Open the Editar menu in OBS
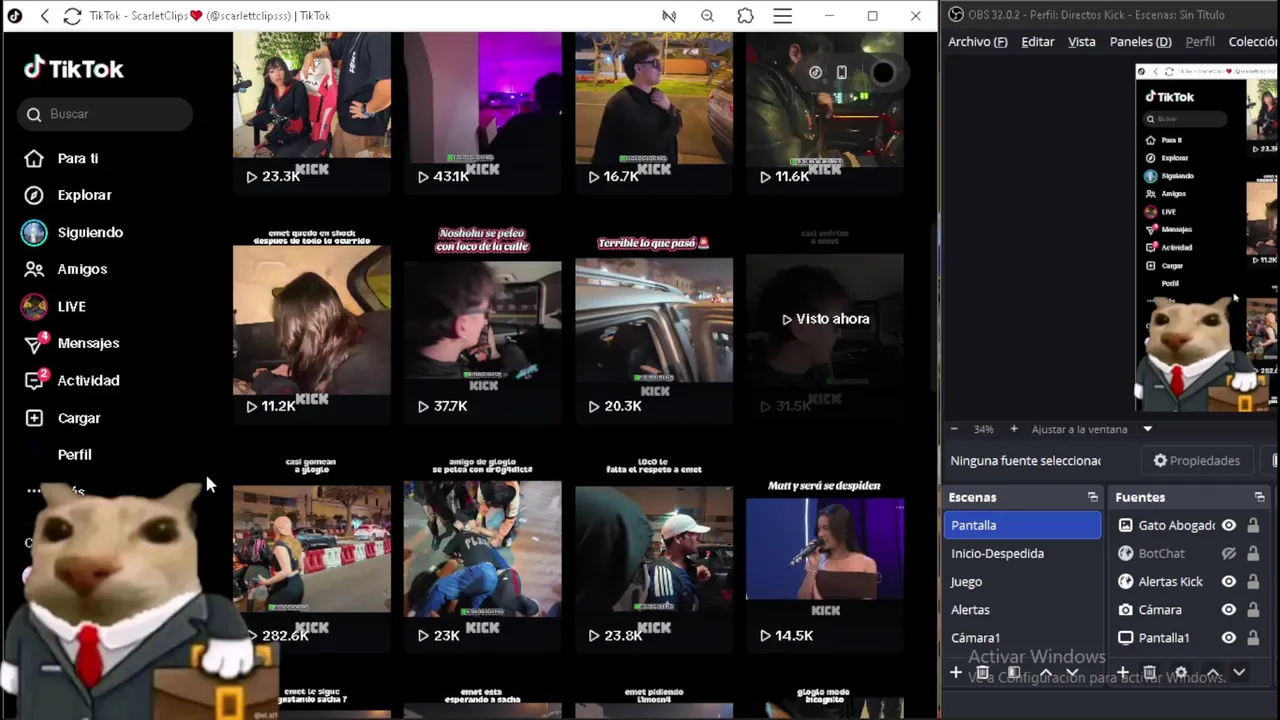This screenshot has width=1280, height=720. coord(1037,42)
